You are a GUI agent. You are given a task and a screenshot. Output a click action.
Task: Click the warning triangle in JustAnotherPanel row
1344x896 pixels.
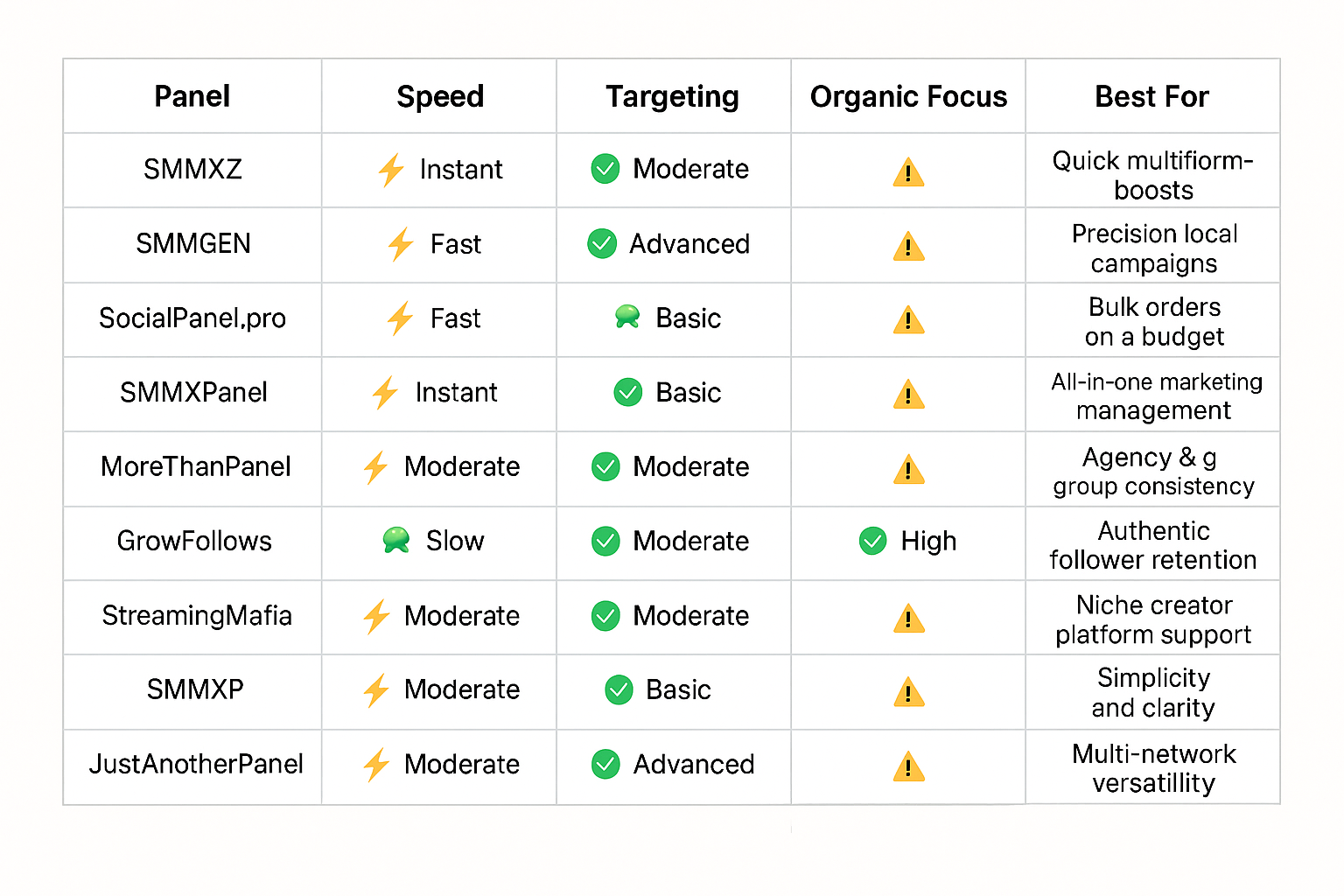click(908, 766)
